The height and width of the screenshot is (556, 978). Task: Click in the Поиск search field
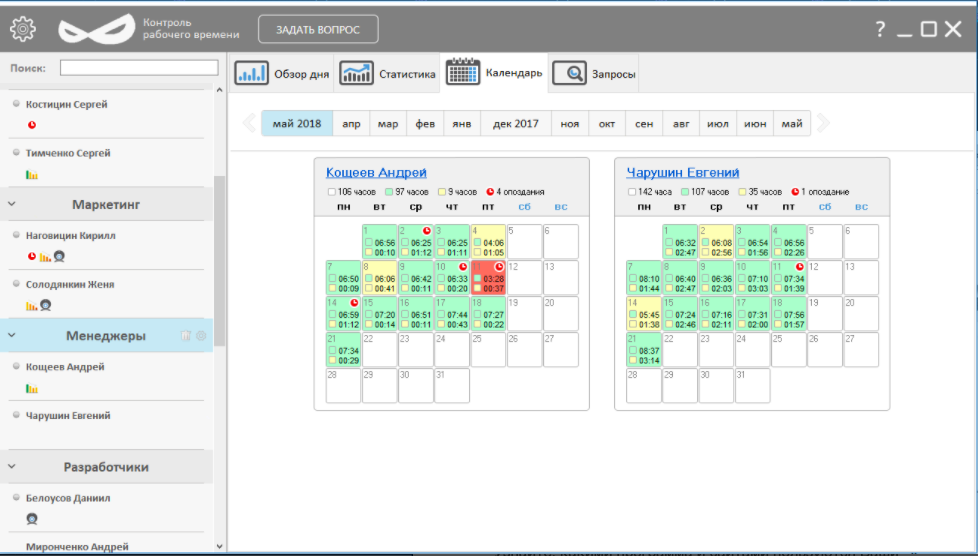tap(139, 68)
